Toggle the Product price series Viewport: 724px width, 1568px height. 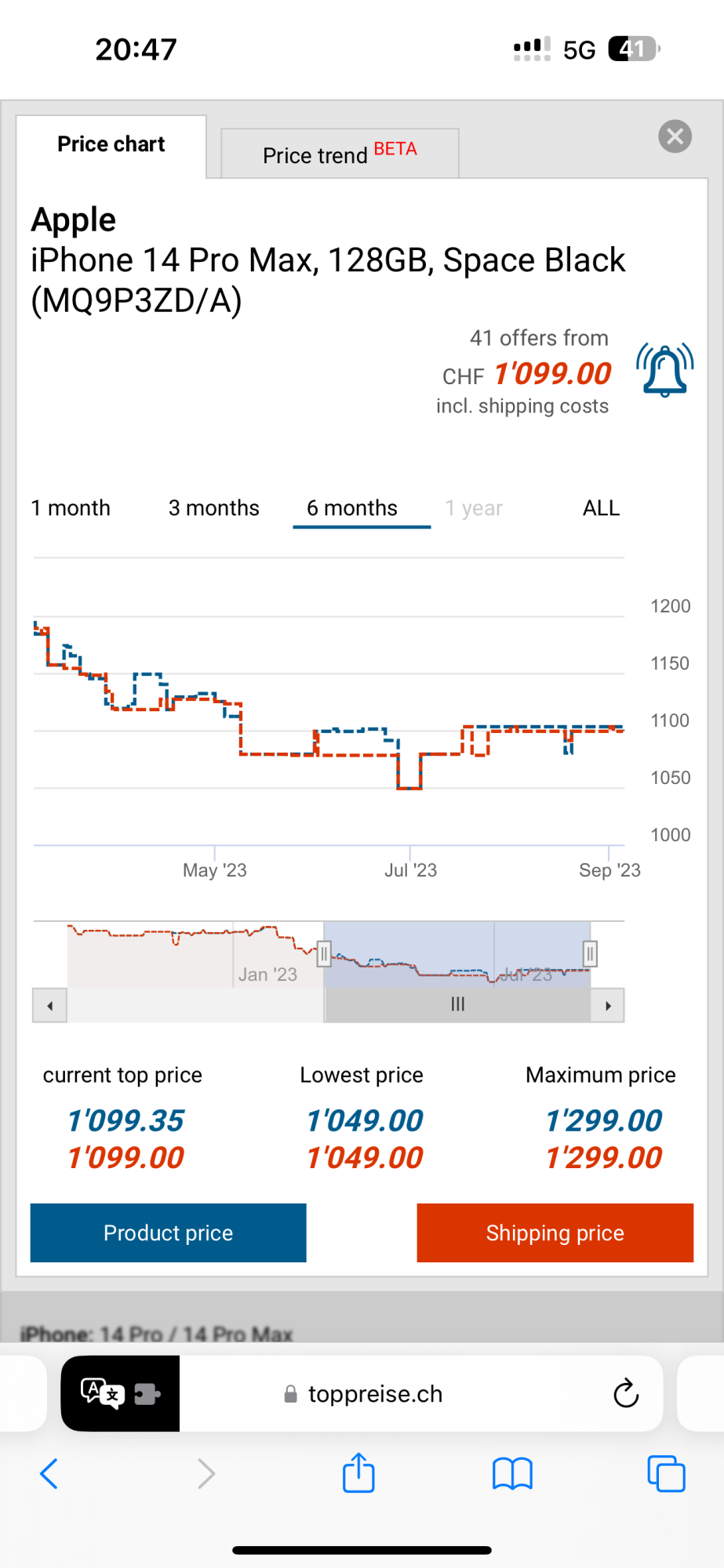tap(168, 1232)
